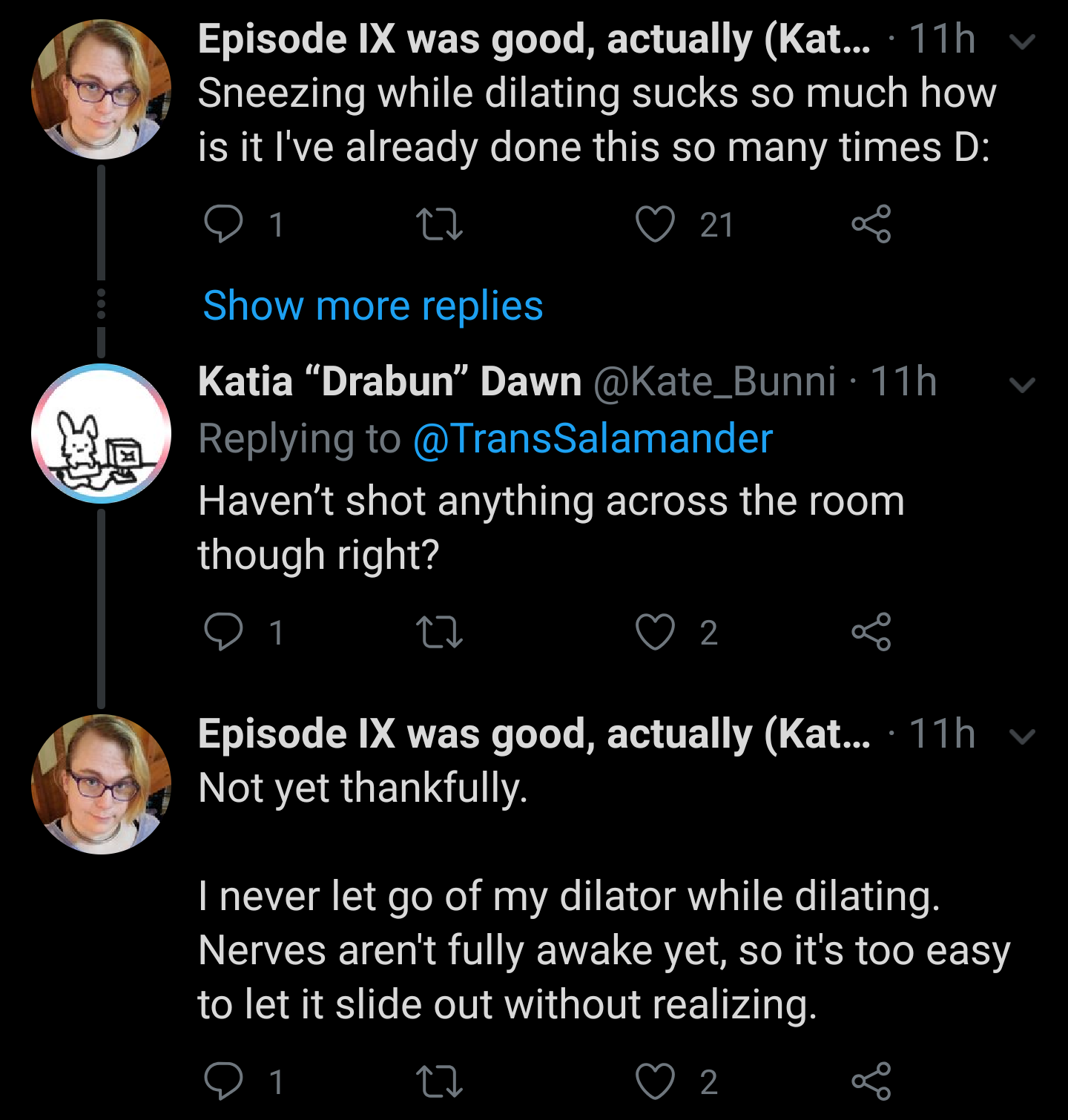Share the 'Not yet thankfully' tweet
Viewport: 1068px width, 1120px height.
click(871, 1081)
